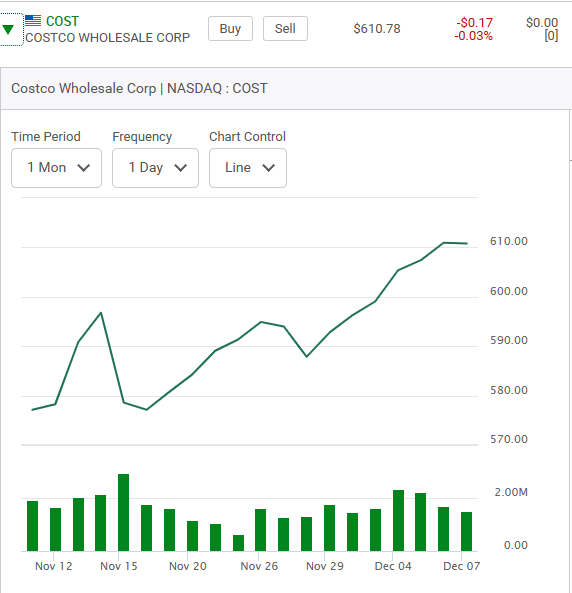Click the [0] shares quantity text

(x=551, y=36)
